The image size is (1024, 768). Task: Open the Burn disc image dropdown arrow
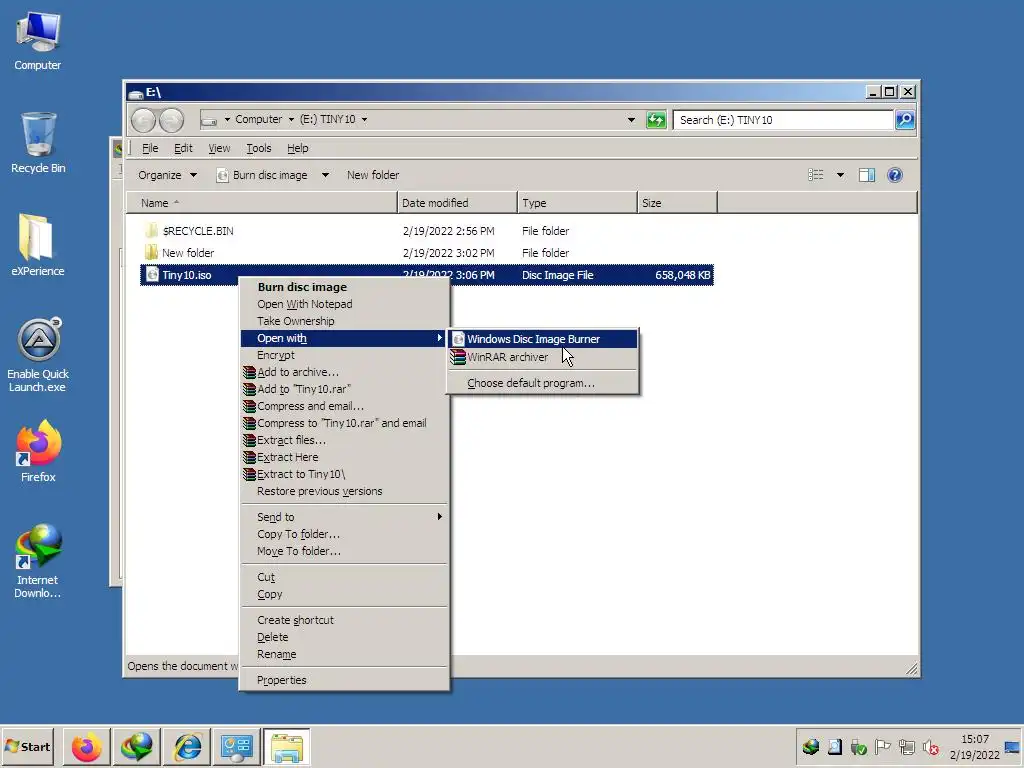(x=325, y=175)
